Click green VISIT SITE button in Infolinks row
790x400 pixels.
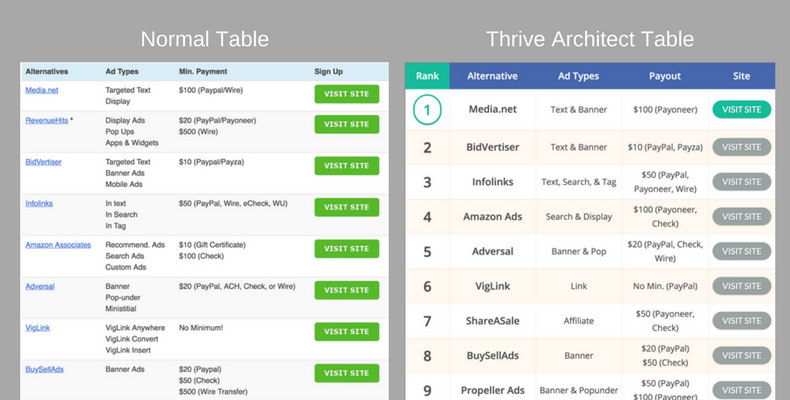pos(347,207)
